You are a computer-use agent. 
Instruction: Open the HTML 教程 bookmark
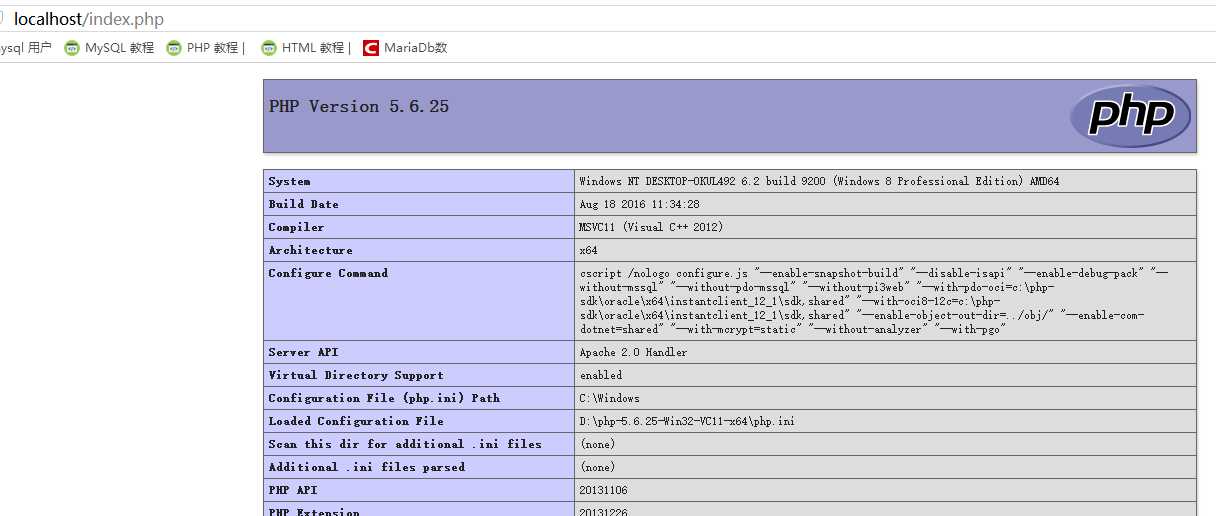tap(305, 48)
